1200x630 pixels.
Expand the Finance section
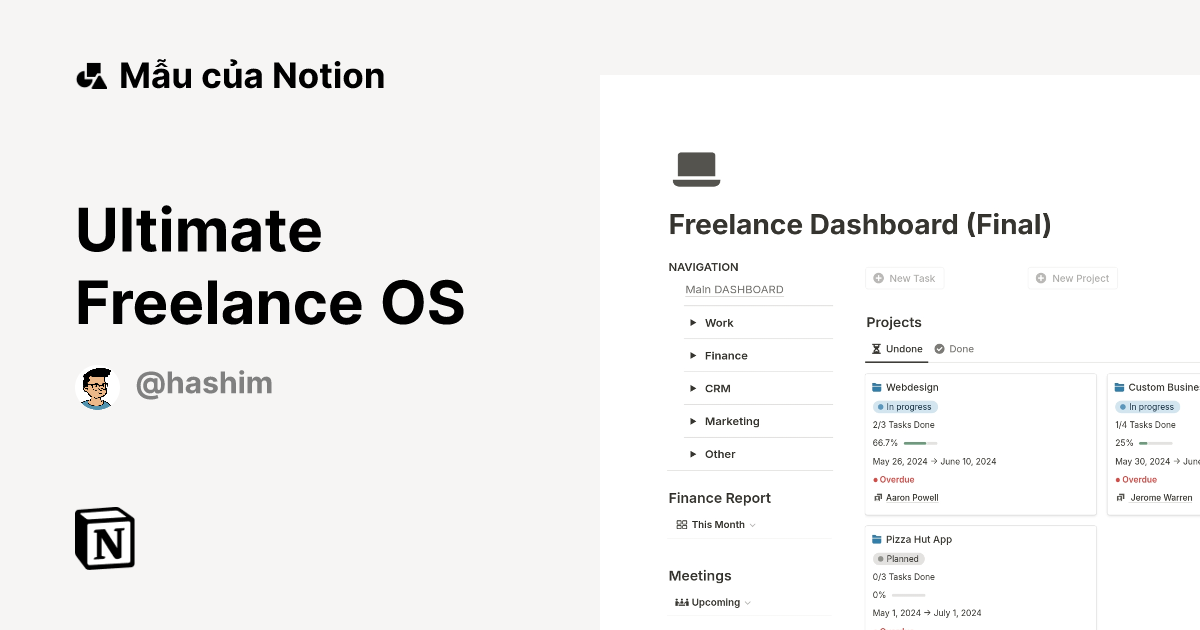(693, 356)
